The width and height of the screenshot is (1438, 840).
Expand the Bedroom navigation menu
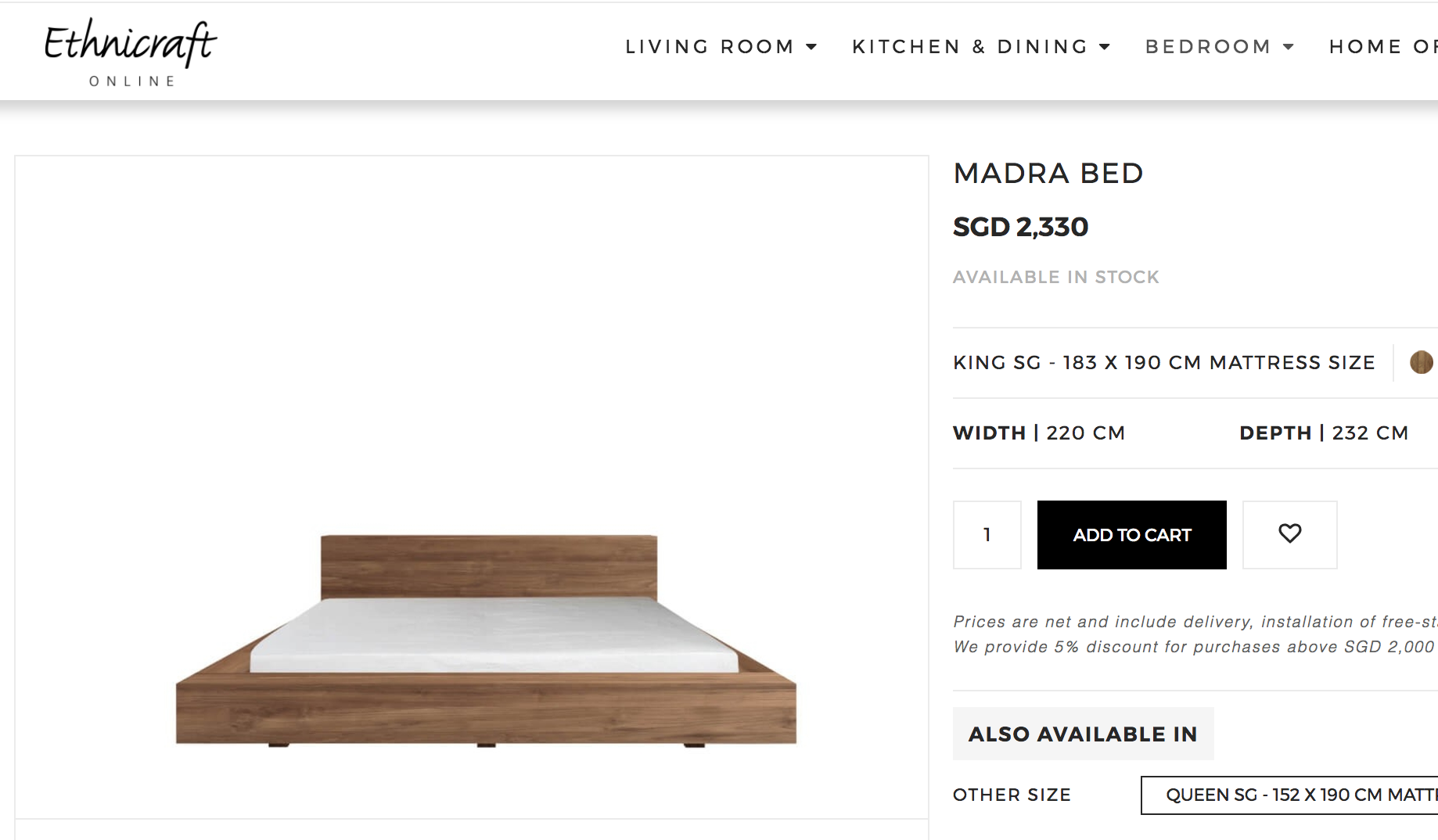click(x=1219, y=47)
